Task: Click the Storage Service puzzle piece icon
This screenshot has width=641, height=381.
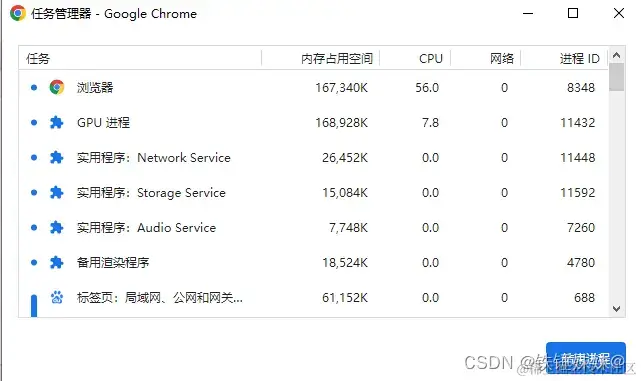Action: point(56,193)
